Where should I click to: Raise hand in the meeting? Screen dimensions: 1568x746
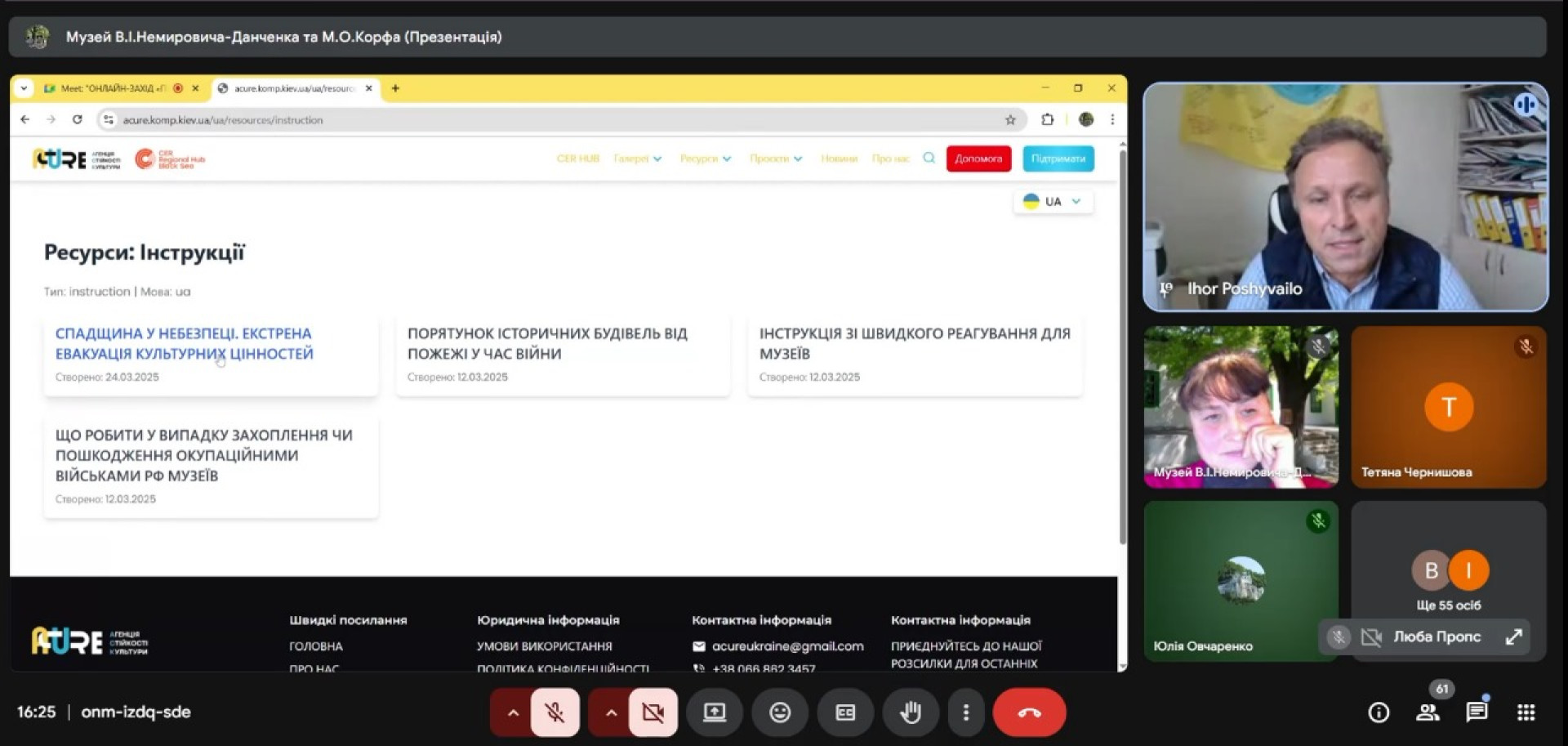click(x=910, y=712)
